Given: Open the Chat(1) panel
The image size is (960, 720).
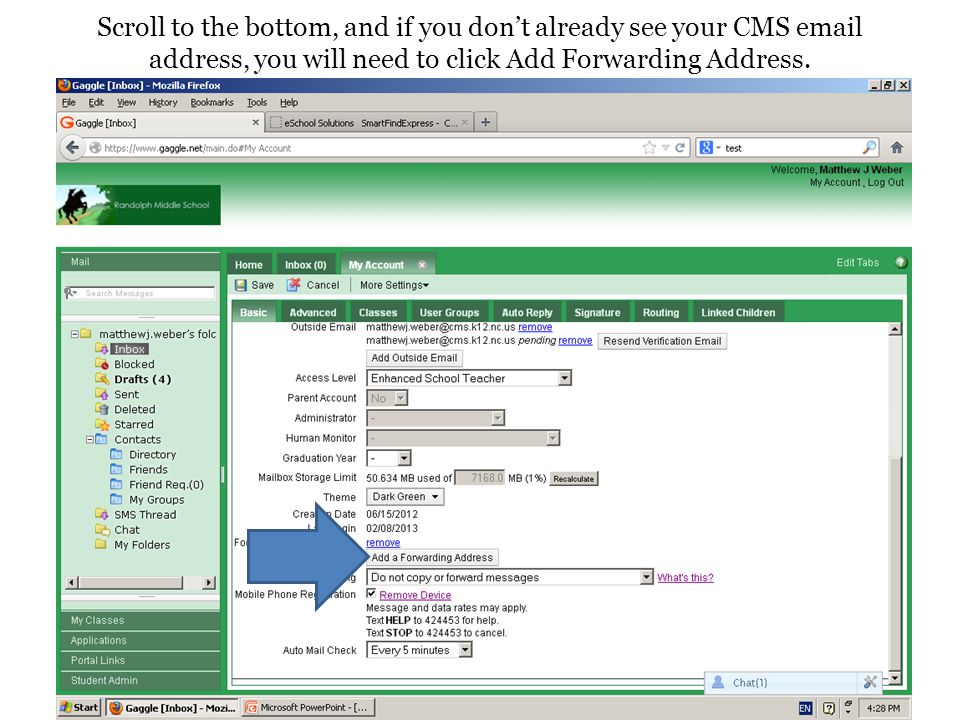Looking at the screenshot, I should click(x=750, y=683).
